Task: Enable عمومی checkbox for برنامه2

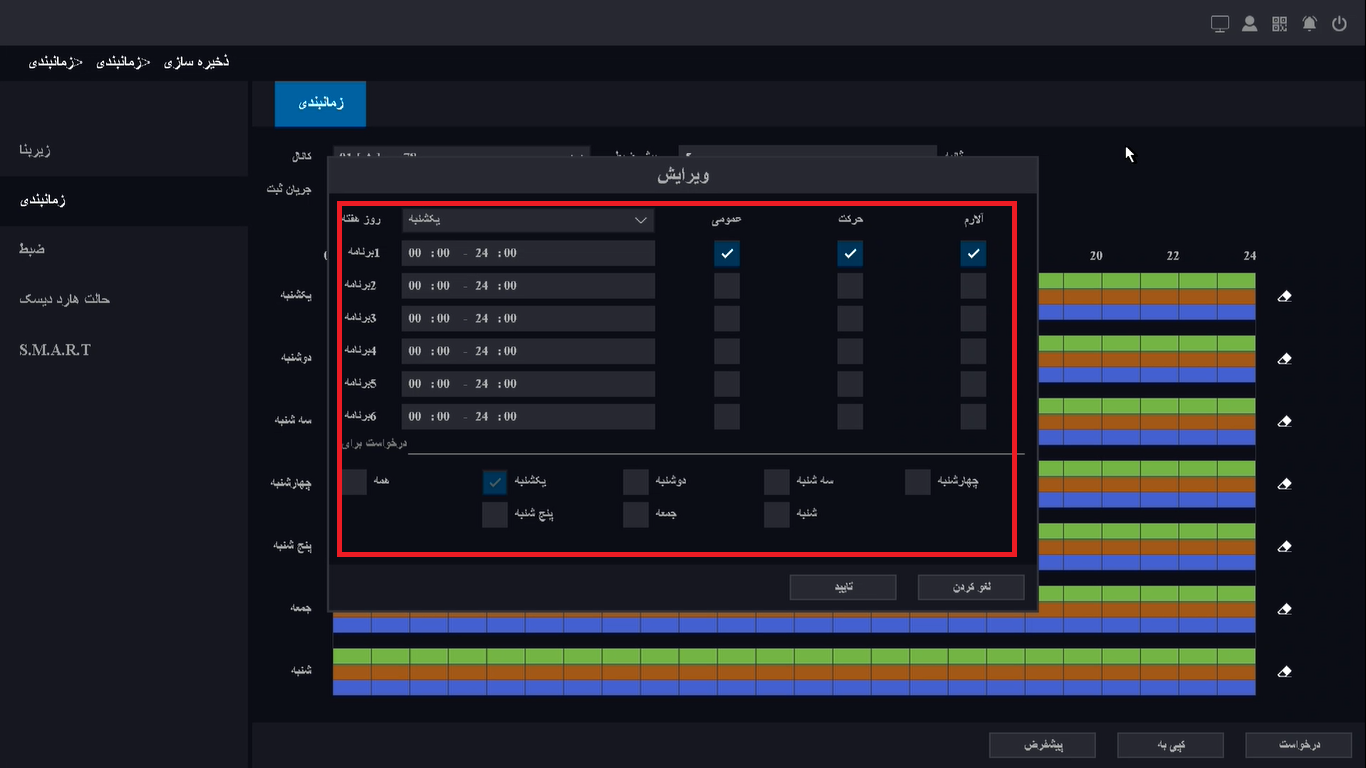Action: tap(727, 287)
